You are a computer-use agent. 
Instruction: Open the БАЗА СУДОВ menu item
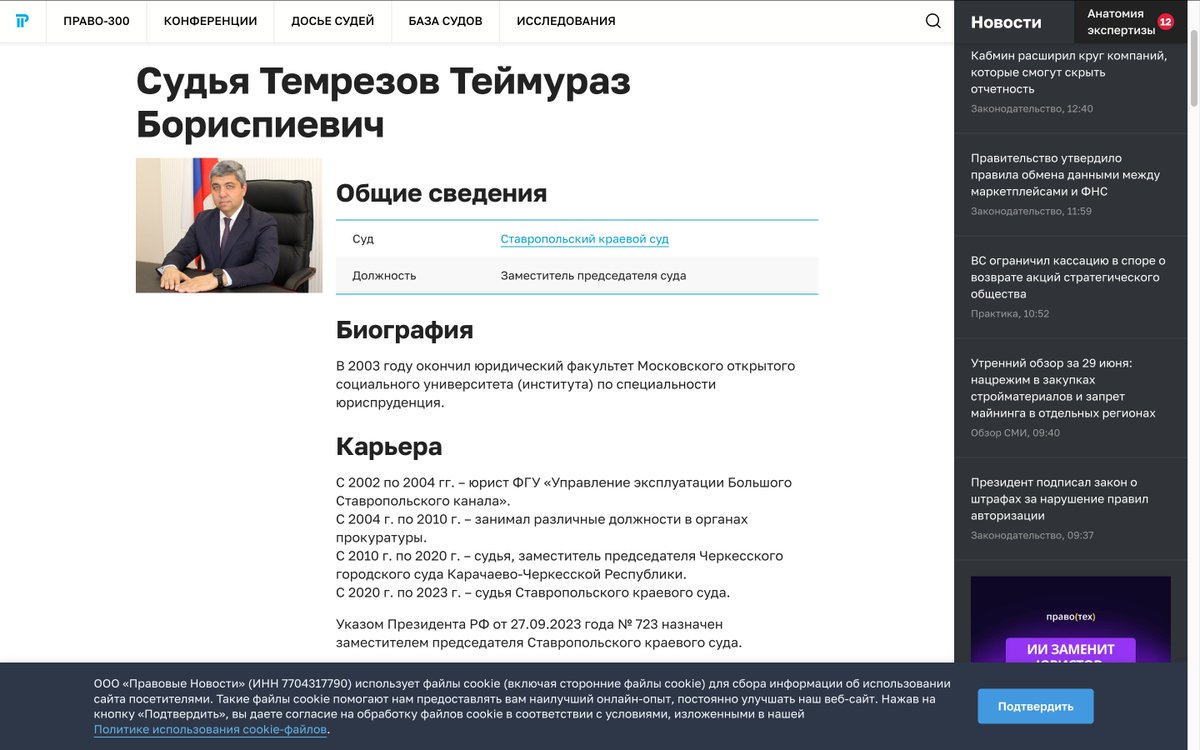click(x=445, y=21)
